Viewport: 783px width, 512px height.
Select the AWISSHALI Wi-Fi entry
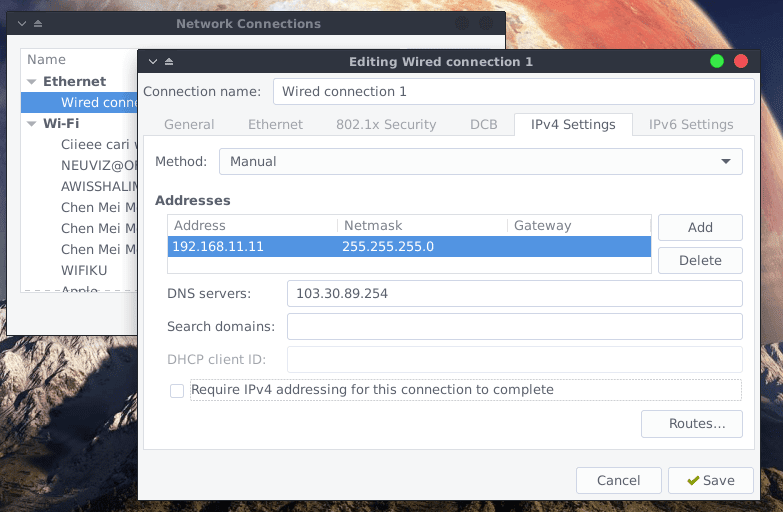(x=79, y=186)
